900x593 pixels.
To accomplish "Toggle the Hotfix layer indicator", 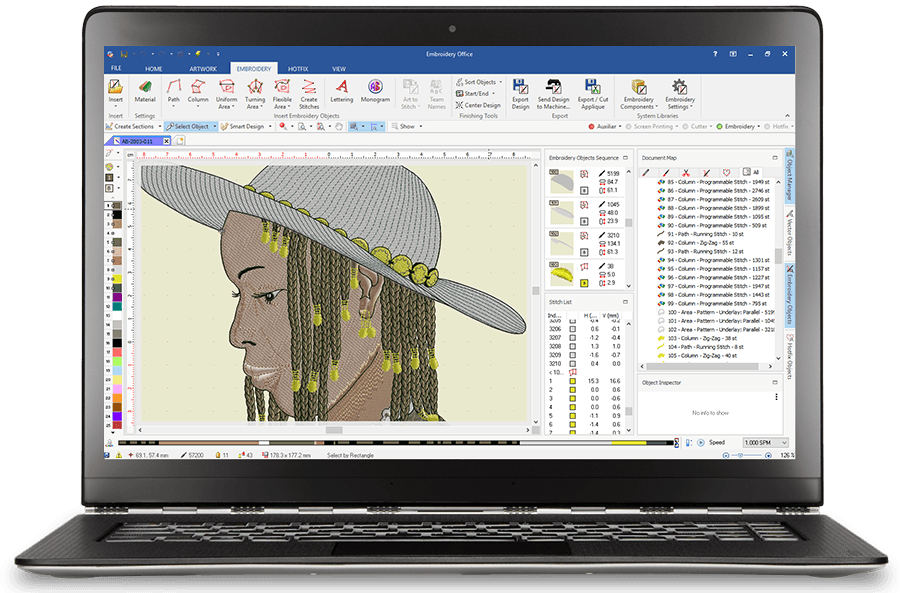I will [767, 126].
